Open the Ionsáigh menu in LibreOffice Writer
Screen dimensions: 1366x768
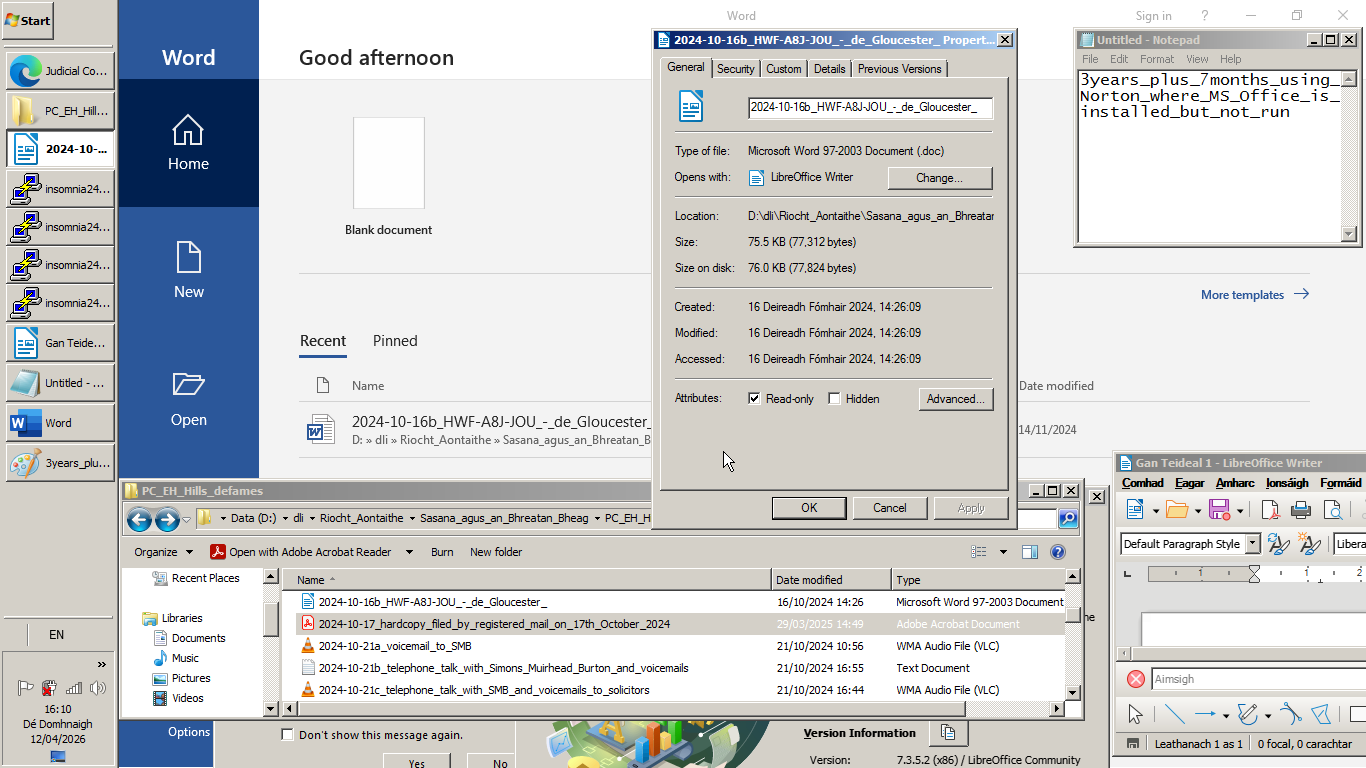pyautogui.click(x=1287, y=483)
